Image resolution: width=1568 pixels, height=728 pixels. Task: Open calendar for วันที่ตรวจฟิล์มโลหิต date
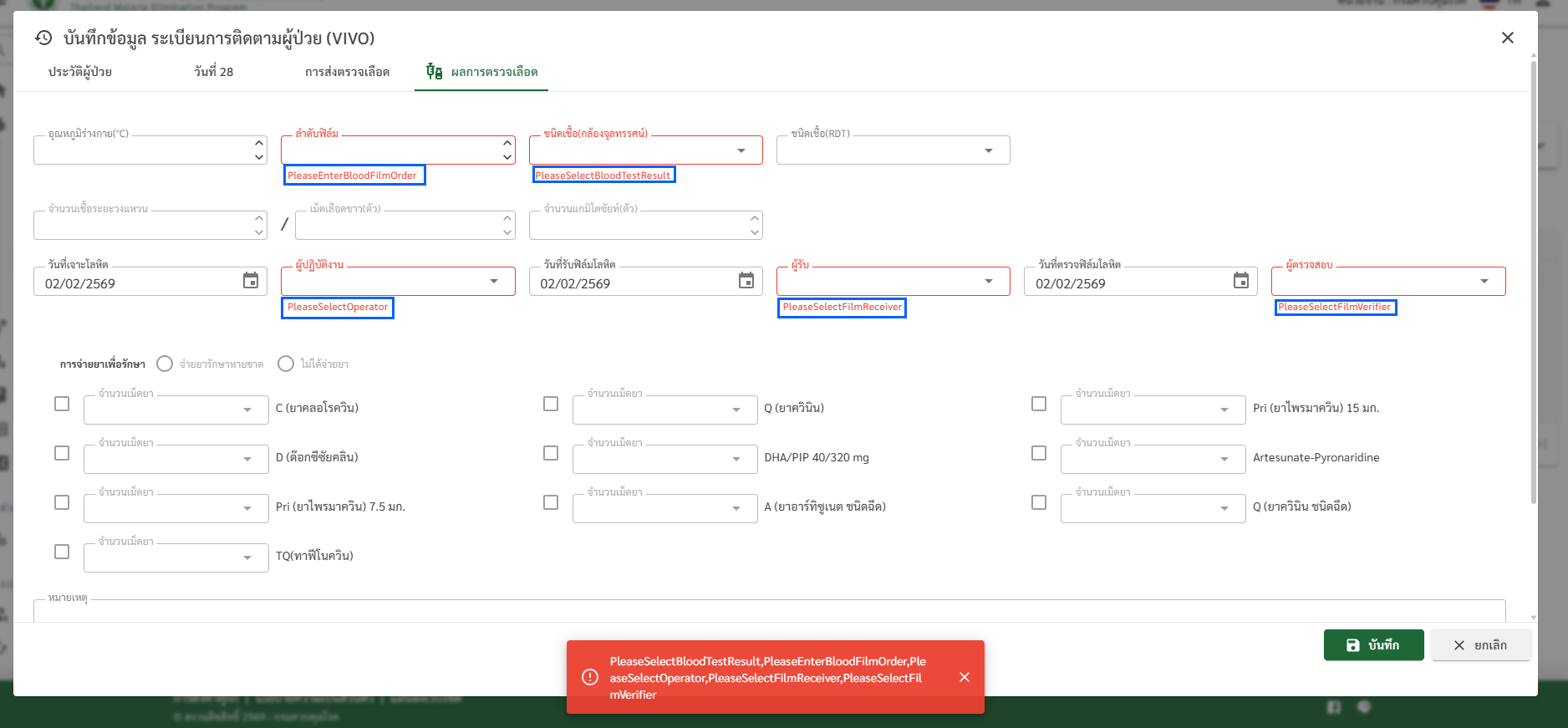1241,281
